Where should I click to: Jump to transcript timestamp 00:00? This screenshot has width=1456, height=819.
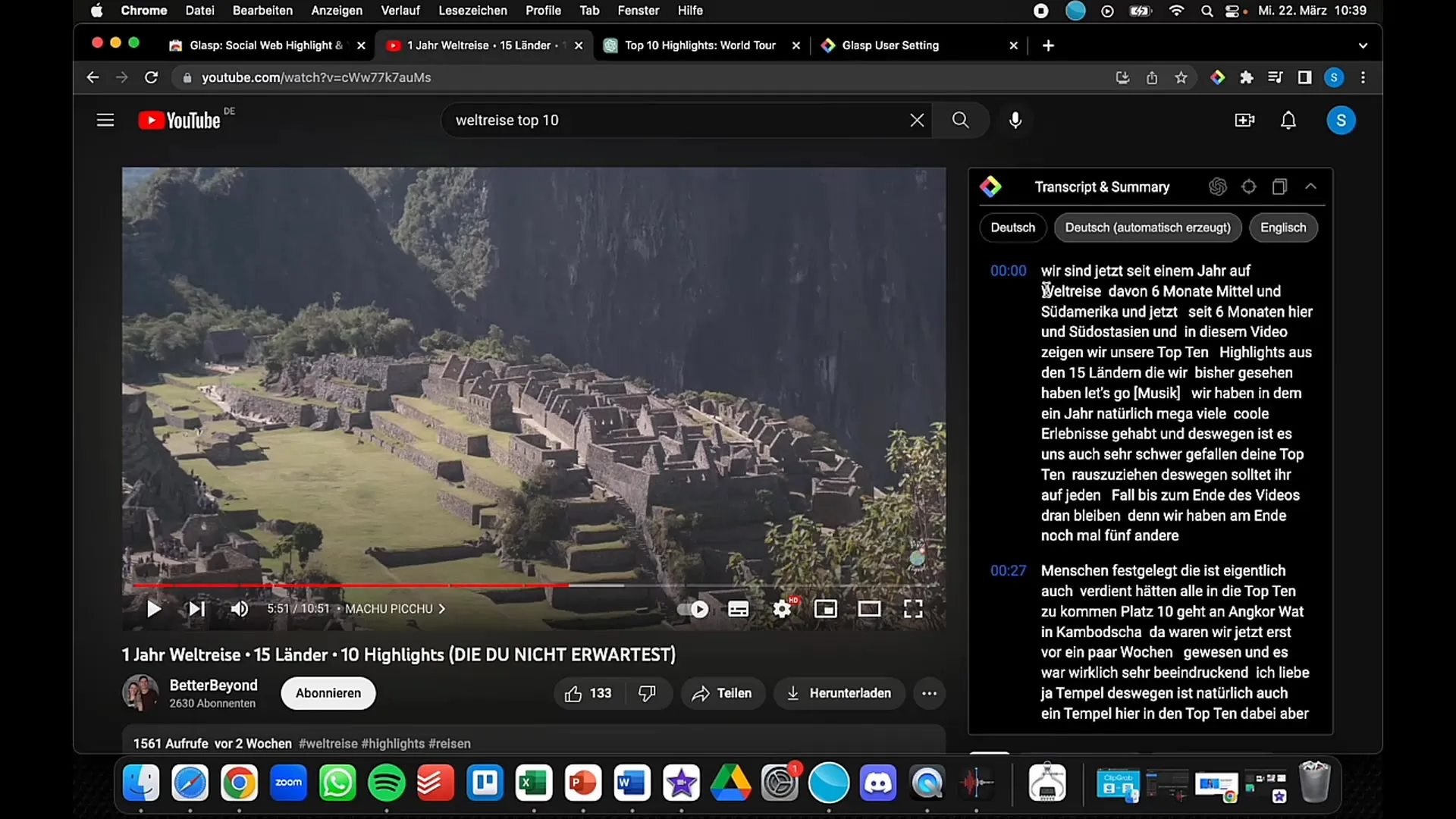pos(1008,271)
